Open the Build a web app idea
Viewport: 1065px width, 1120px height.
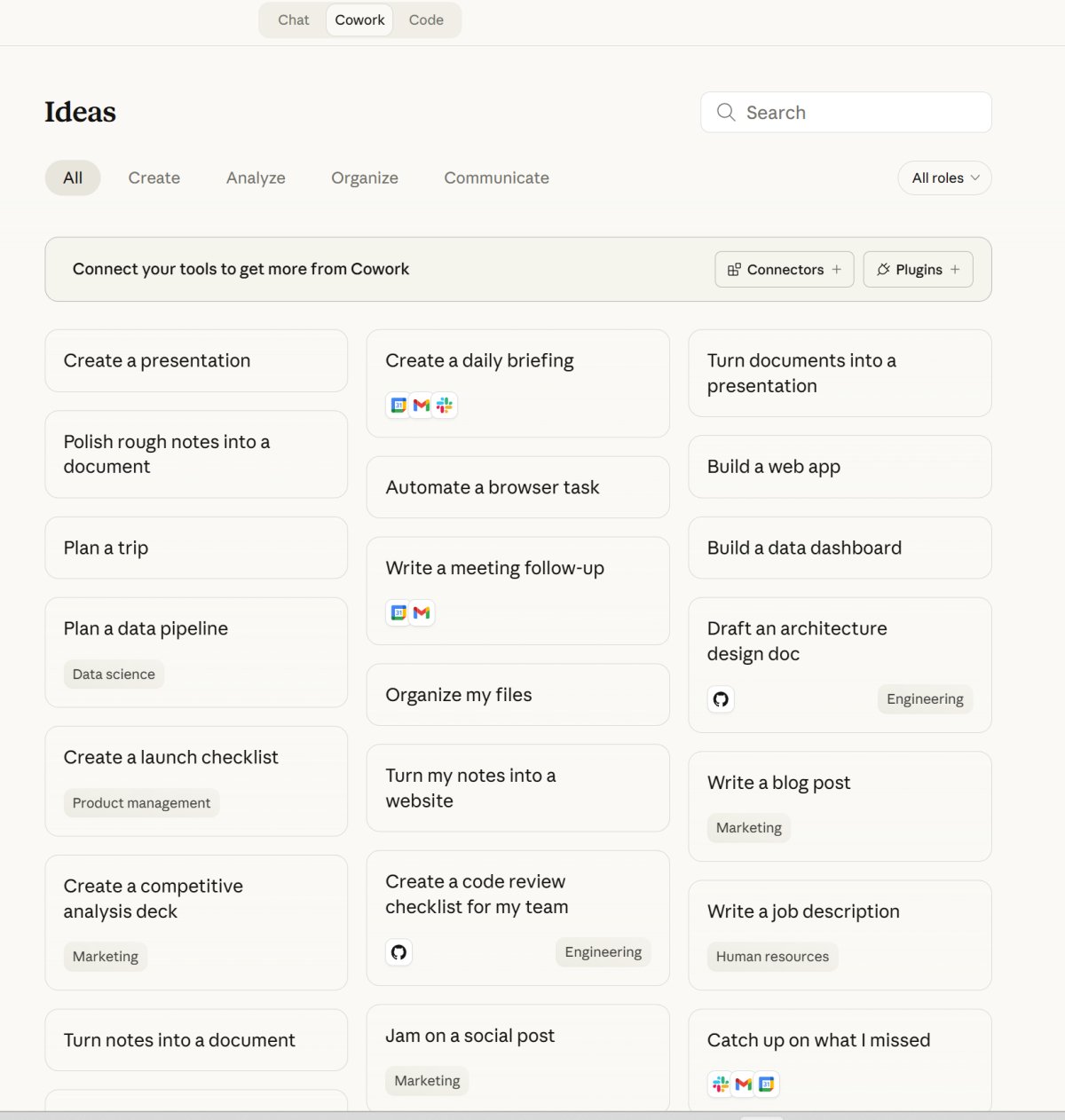(x=839, y=467)
